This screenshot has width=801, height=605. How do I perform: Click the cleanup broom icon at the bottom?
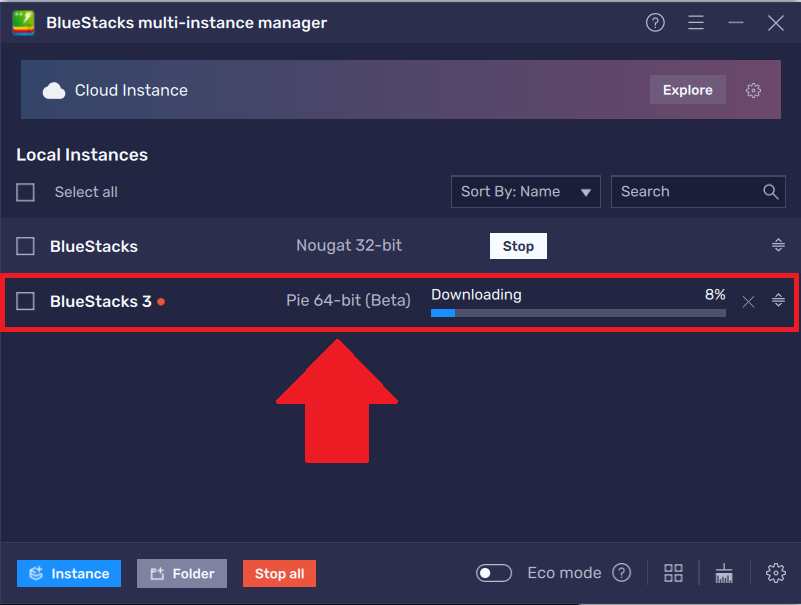tap(724, 573)
